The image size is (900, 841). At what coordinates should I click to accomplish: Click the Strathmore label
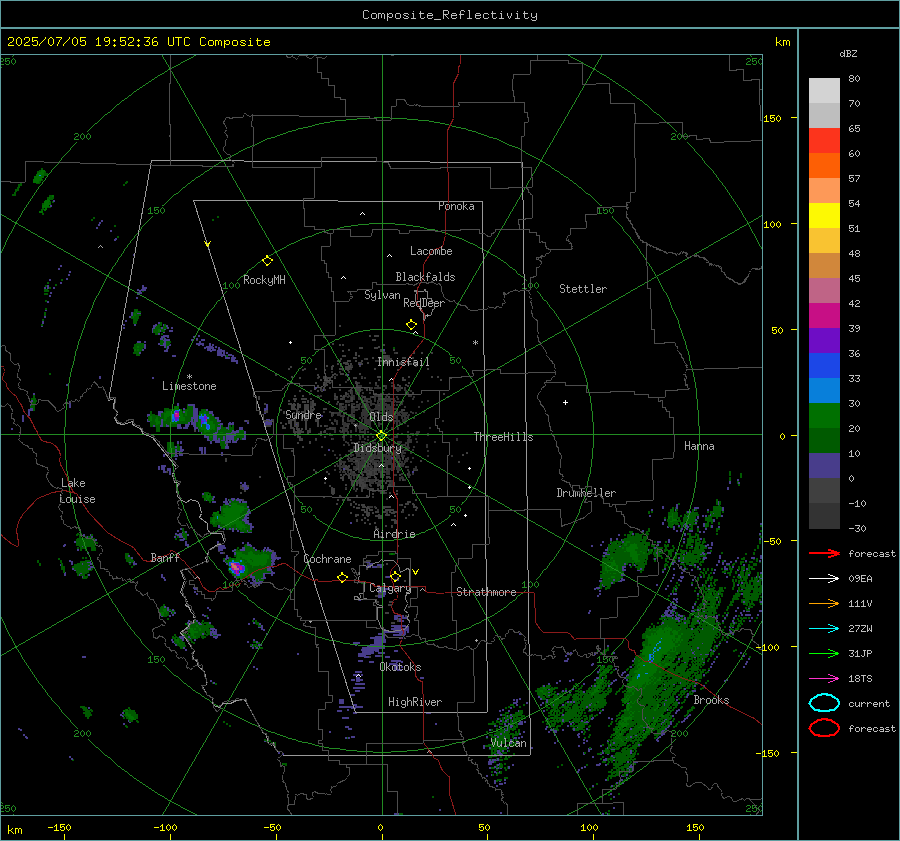[486, 592]
